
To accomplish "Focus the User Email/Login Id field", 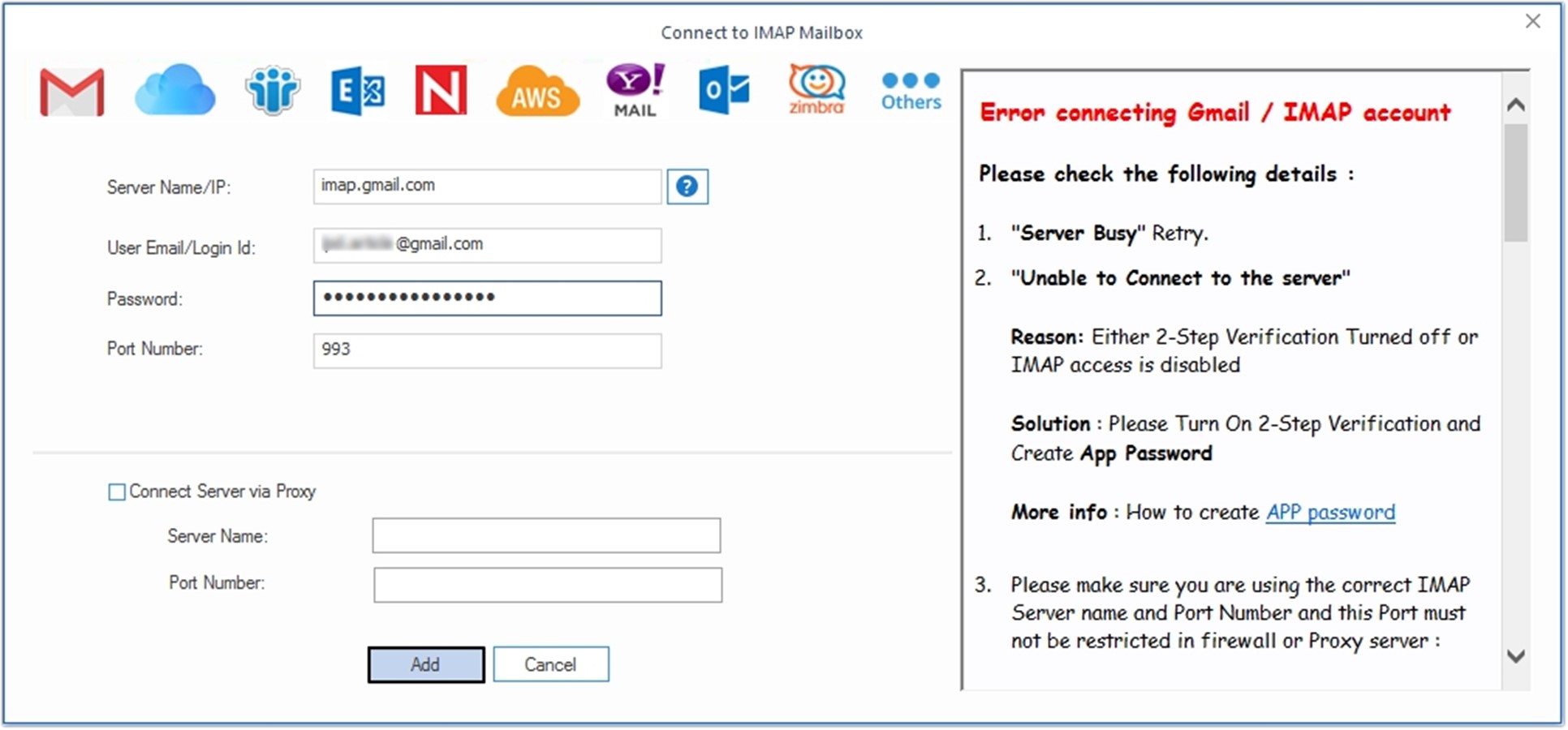I will point(487,245).
